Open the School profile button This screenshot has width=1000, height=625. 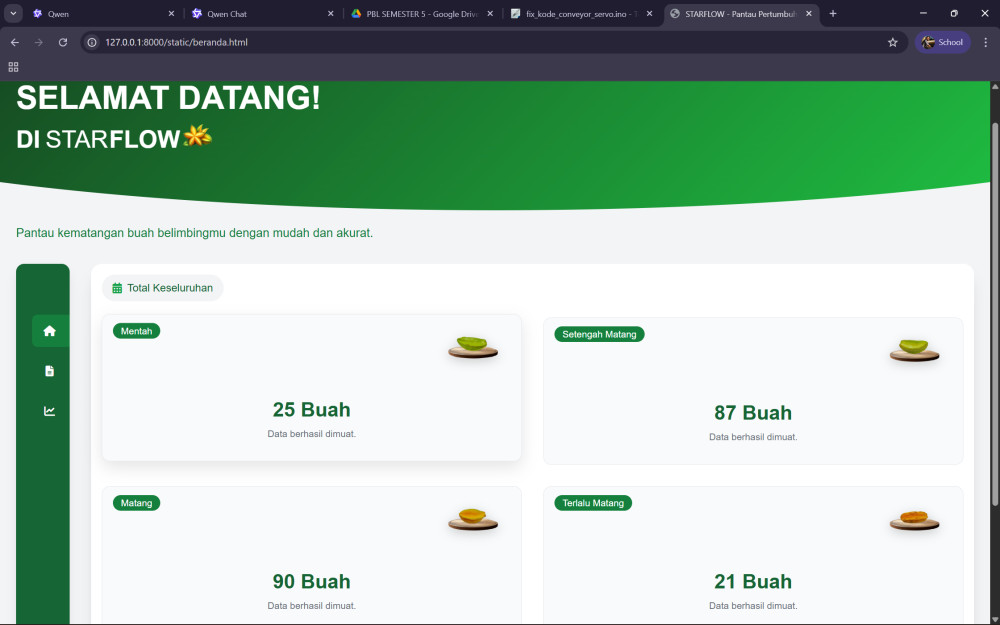[942, 43]
